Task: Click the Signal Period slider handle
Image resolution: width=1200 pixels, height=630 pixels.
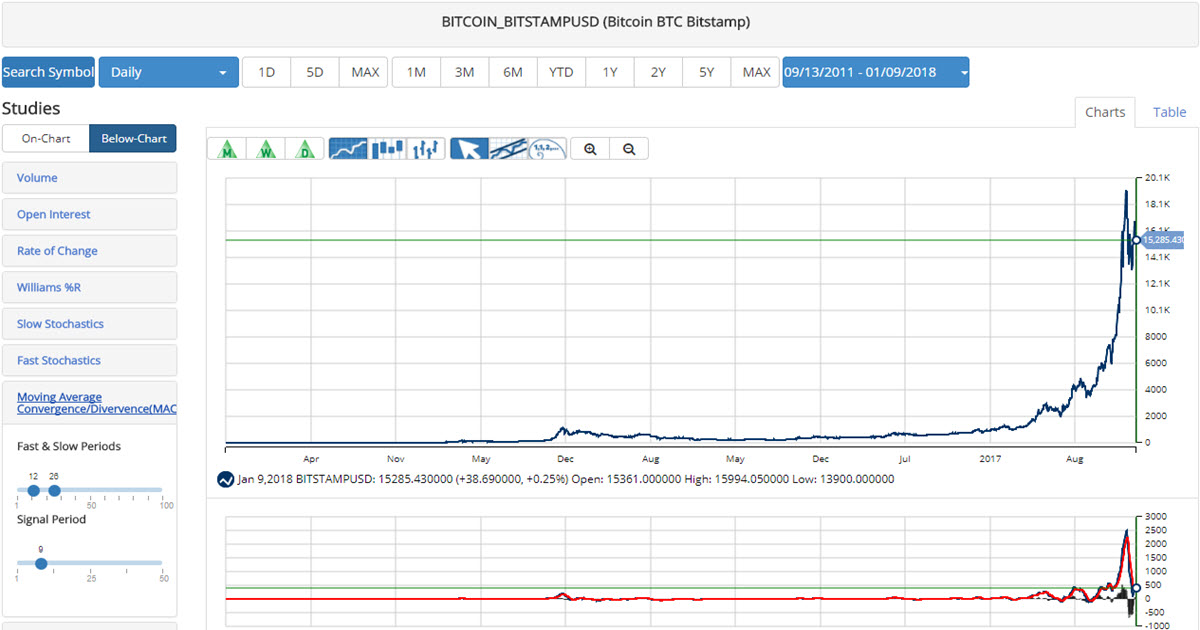Action: (41, 563)
